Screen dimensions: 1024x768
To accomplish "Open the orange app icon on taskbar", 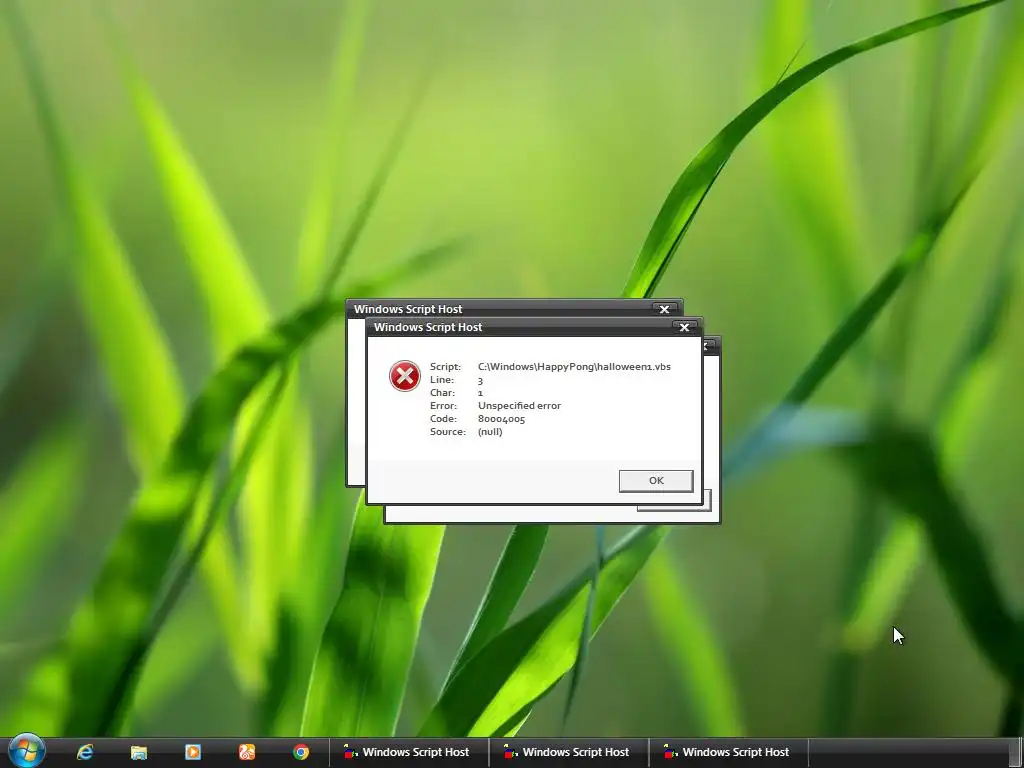I will (247, 752).
